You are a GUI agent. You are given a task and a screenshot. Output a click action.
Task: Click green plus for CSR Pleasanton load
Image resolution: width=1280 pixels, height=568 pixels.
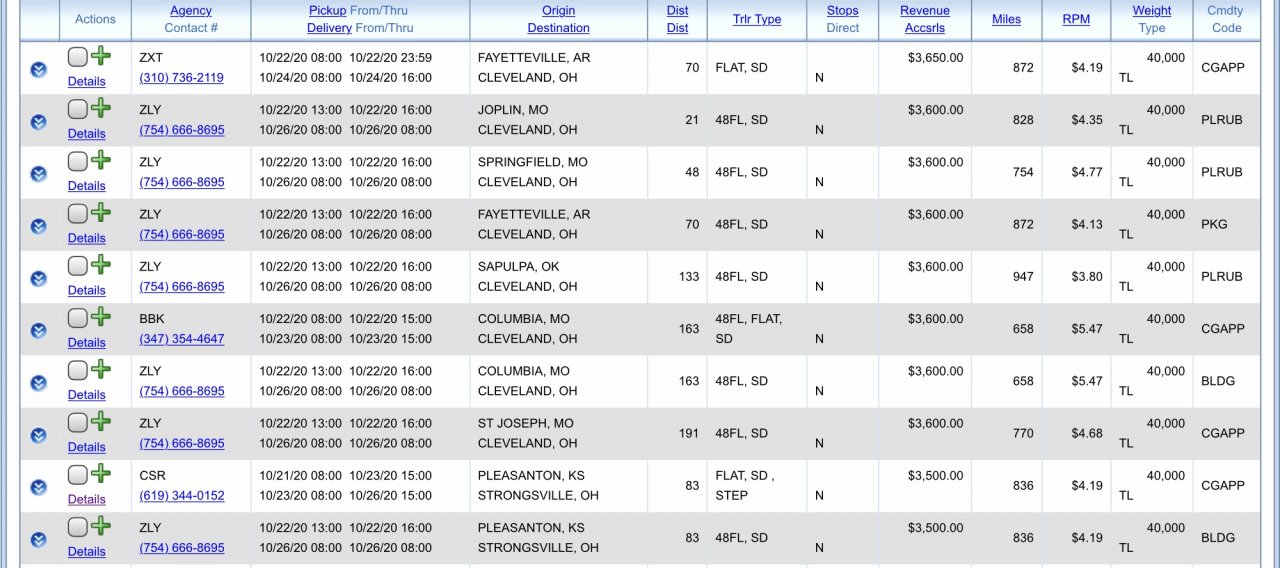pos(101,474)
